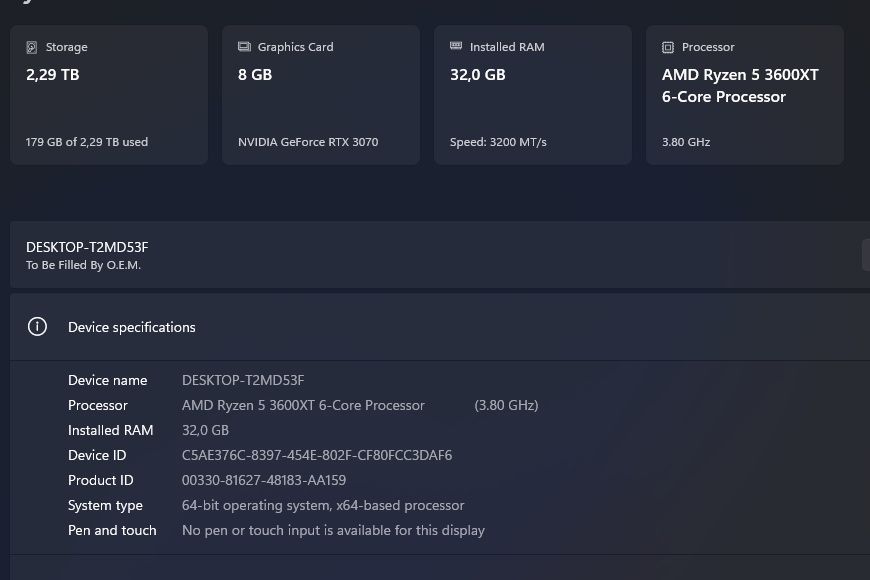Click the Product ID label
Image resolution: width=870 pixels, height=580 pixels.
tap(100, 480)
